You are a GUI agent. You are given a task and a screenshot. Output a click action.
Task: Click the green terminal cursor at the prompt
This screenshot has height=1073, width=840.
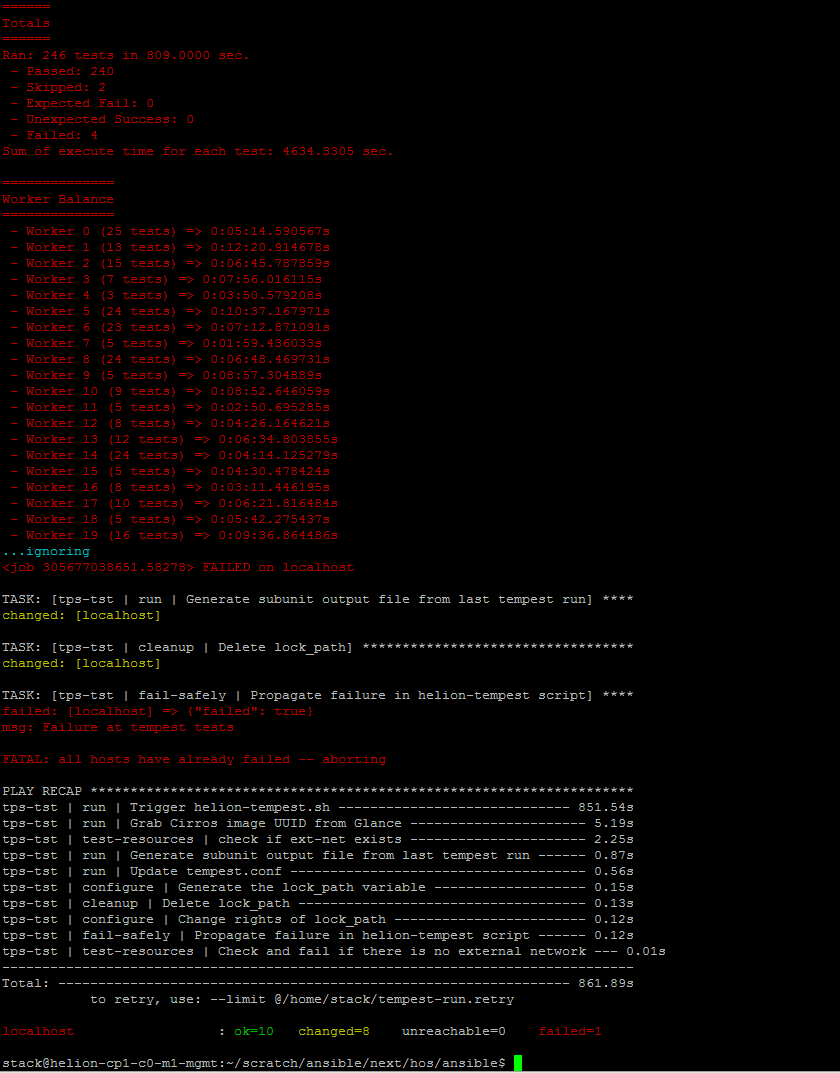[x=518, y=1063]
